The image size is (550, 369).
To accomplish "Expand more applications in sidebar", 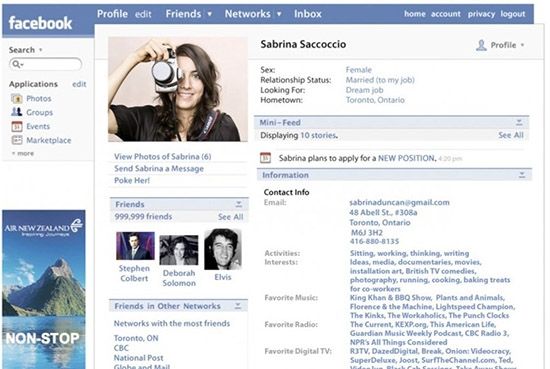I will (23, 153).
